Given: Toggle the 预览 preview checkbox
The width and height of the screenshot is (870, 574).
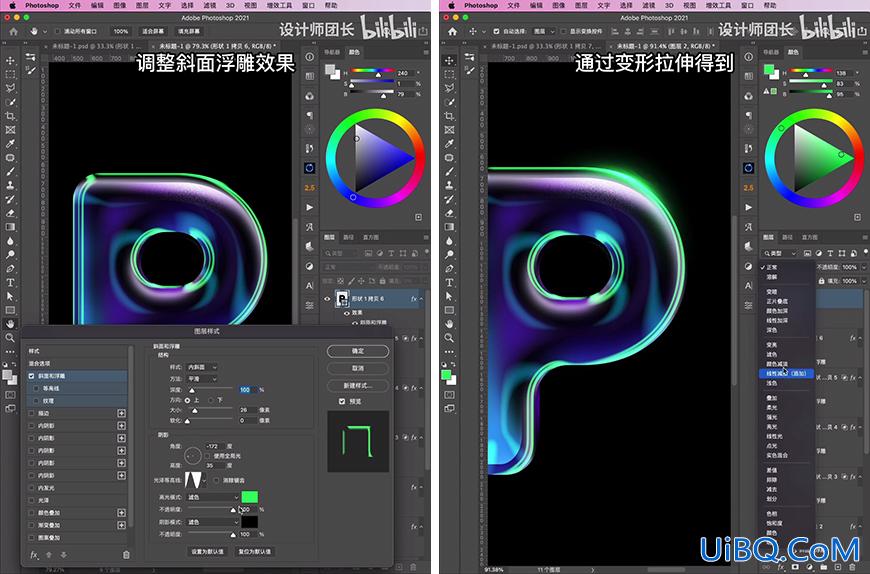Looking at the screenshot, I should click(x=342, y=401).
